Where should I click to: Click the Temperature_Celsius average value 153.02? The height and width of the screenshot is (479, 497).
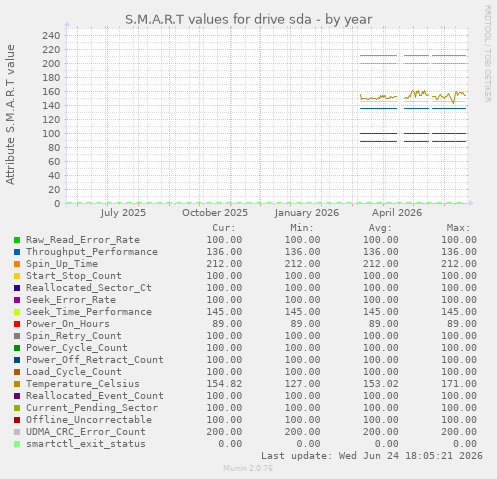point(381,384)
